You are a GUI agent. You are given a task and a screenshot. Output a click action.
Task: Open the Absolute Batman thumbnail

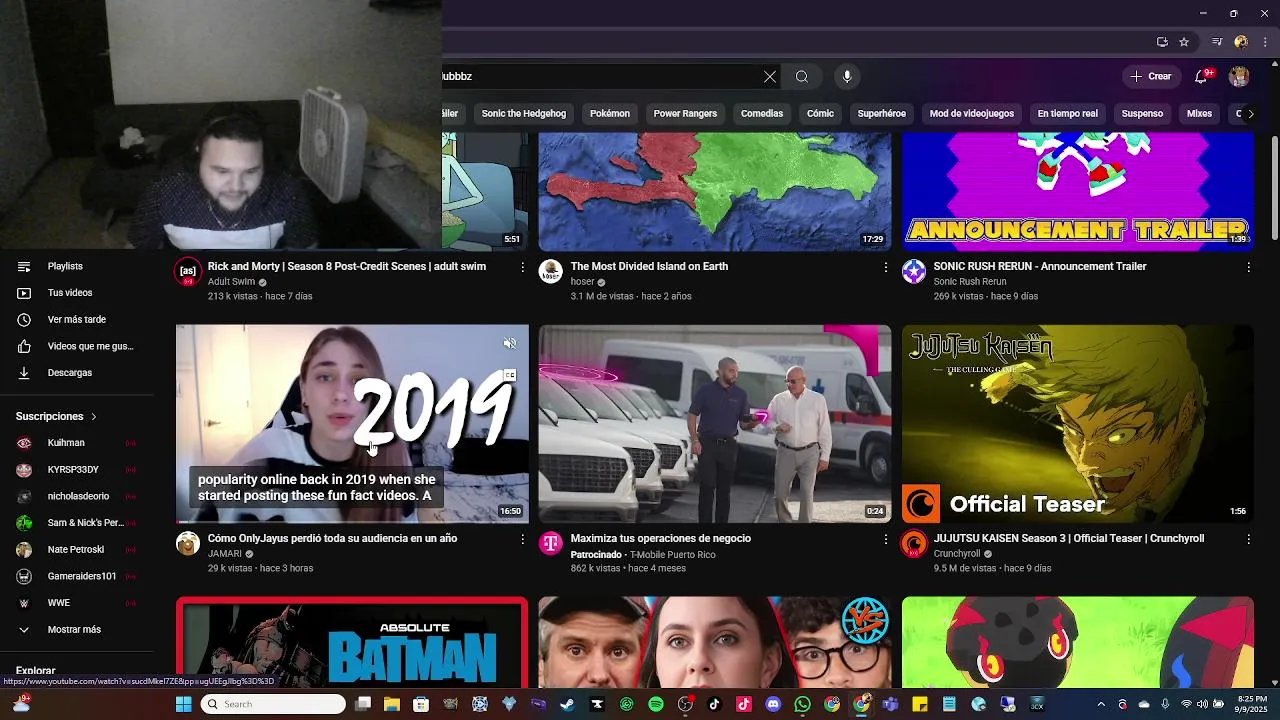pyautogui.click(x=352, y=643)
